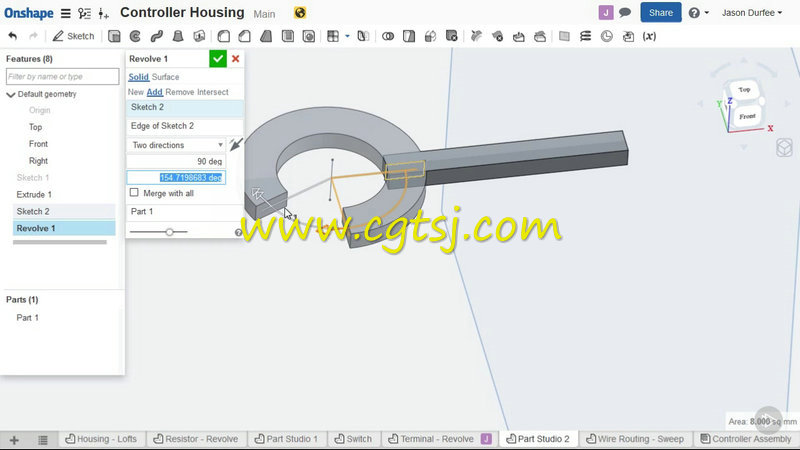Start a new Sketch from the toolbar
This screenshot has height=450, width=800.
[x=74, y=36]
